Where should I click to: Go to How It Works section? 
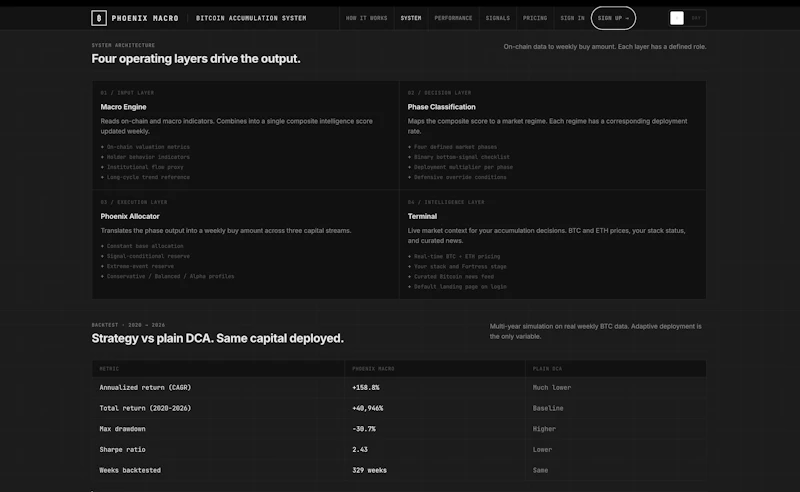coord(366,18)
